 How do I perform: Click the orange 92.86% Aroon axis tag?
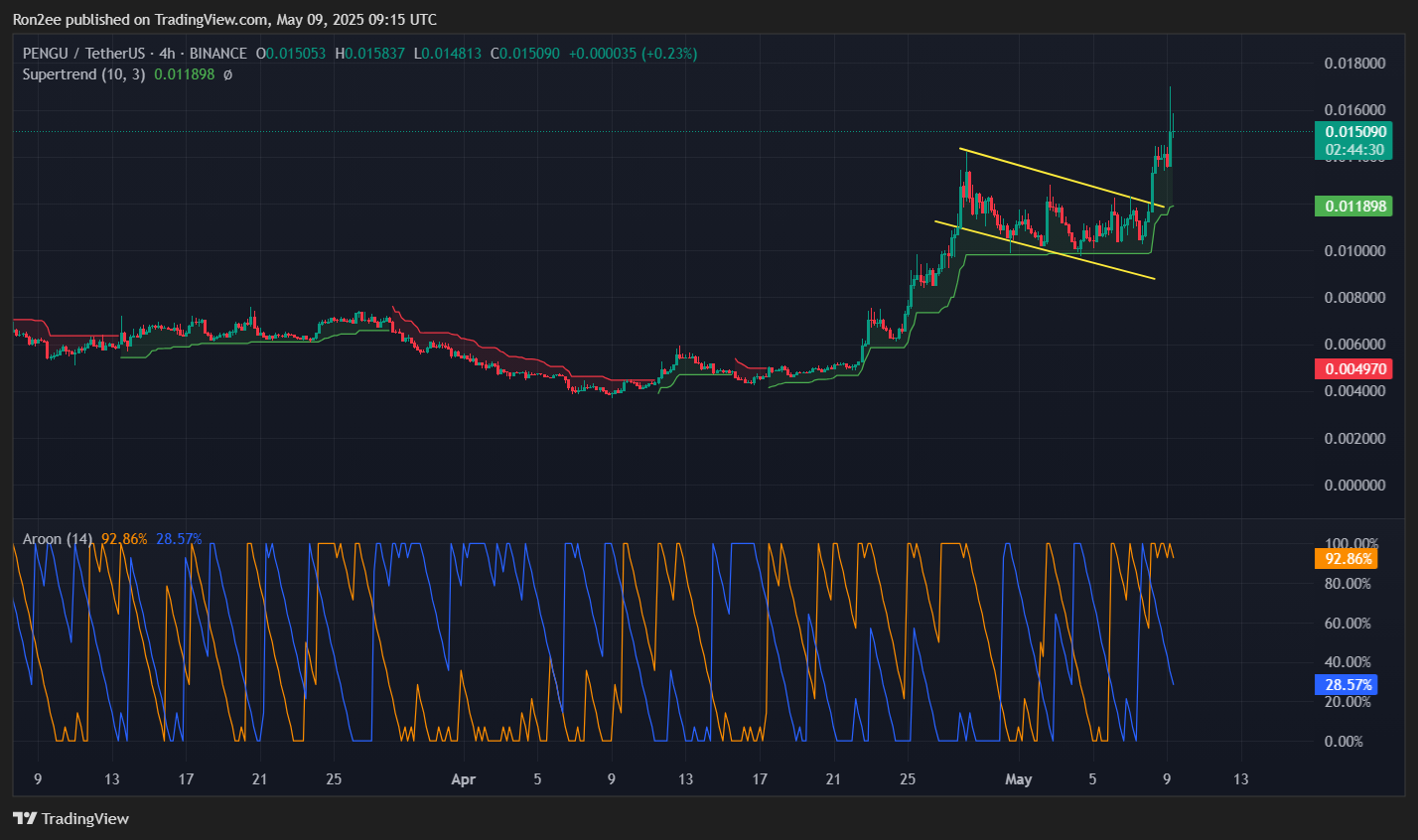pos(1348,559)
